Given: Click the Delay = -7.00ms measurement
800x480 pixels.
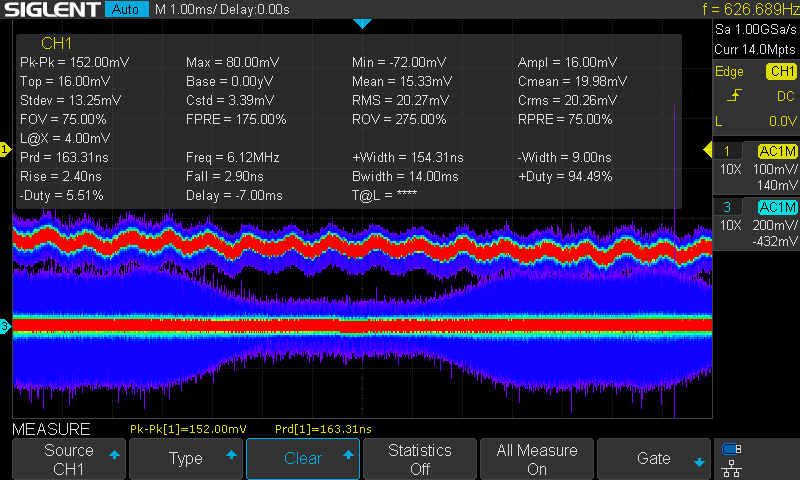Looking at the screenshot, I should pyautogui.click(x=234, y=195).
